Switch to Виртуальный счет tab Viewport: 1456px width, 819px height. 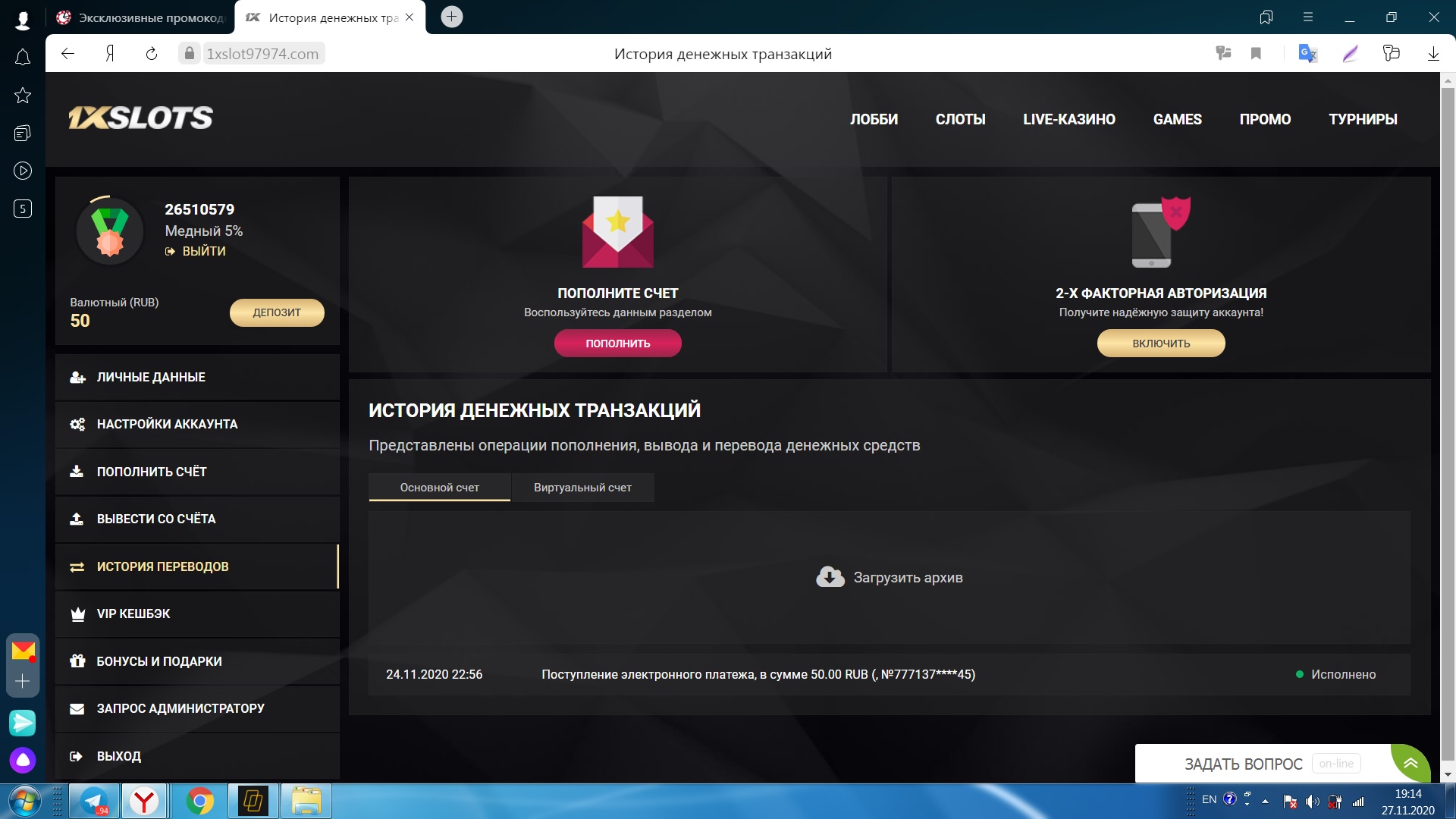pos(582,488)
